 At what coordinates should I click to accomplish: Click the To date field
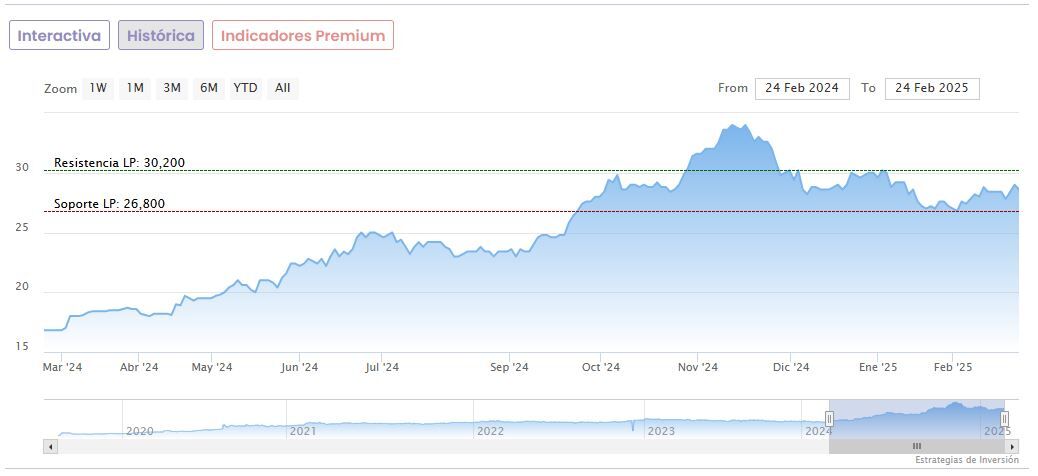tap(932, 88)
